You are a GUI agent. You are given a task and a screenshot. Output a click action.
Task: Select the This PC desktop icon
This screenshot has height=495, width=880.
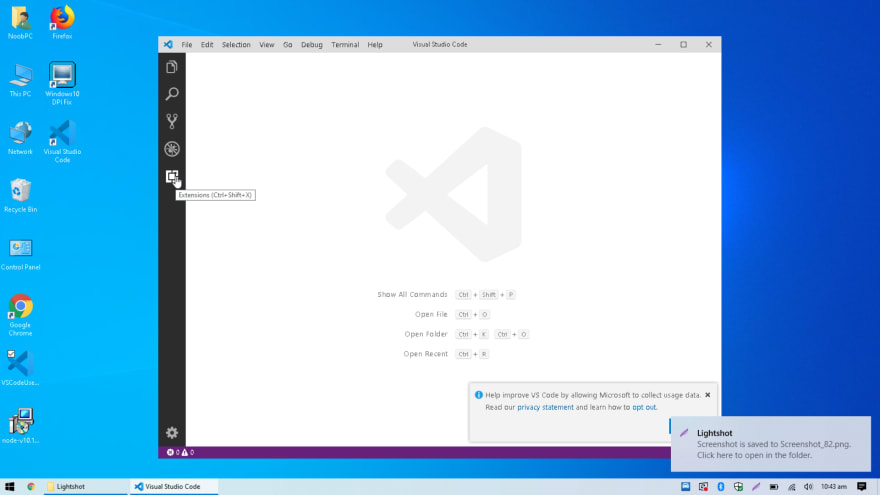[20, 81]
